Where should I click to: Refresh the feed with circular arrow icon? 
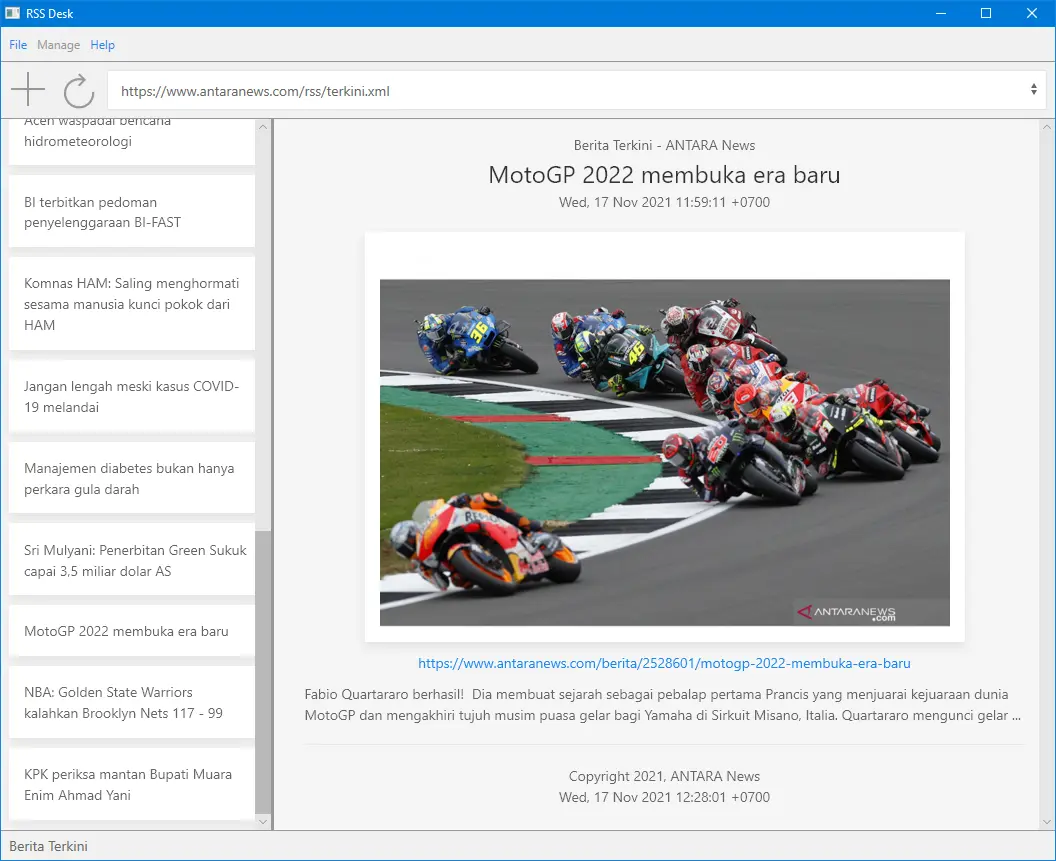pos(79,91)
